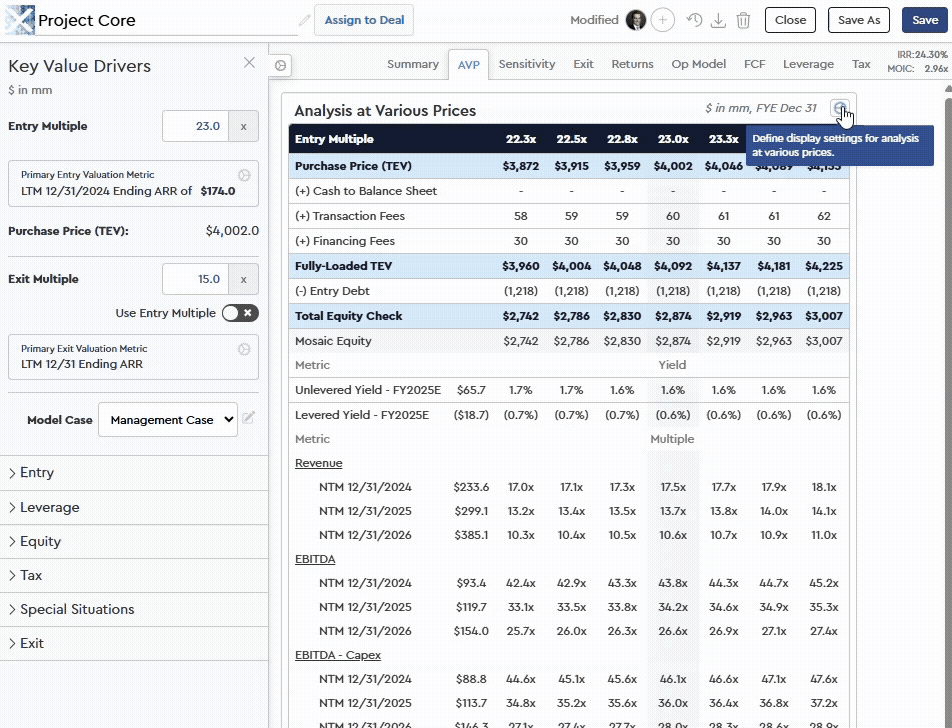The height and width of the screenshot is (728, 952).
Task: Open the Management Case dropdown
Action: pyautogui.click(x=167, y=419)
